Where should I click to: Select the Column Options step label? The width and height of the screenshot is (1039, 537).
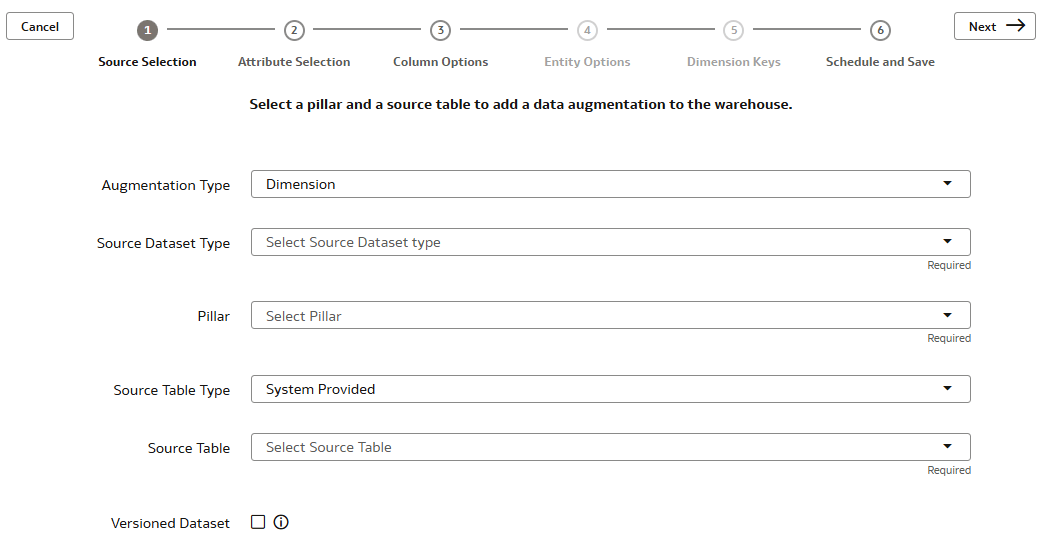point(440,62)
